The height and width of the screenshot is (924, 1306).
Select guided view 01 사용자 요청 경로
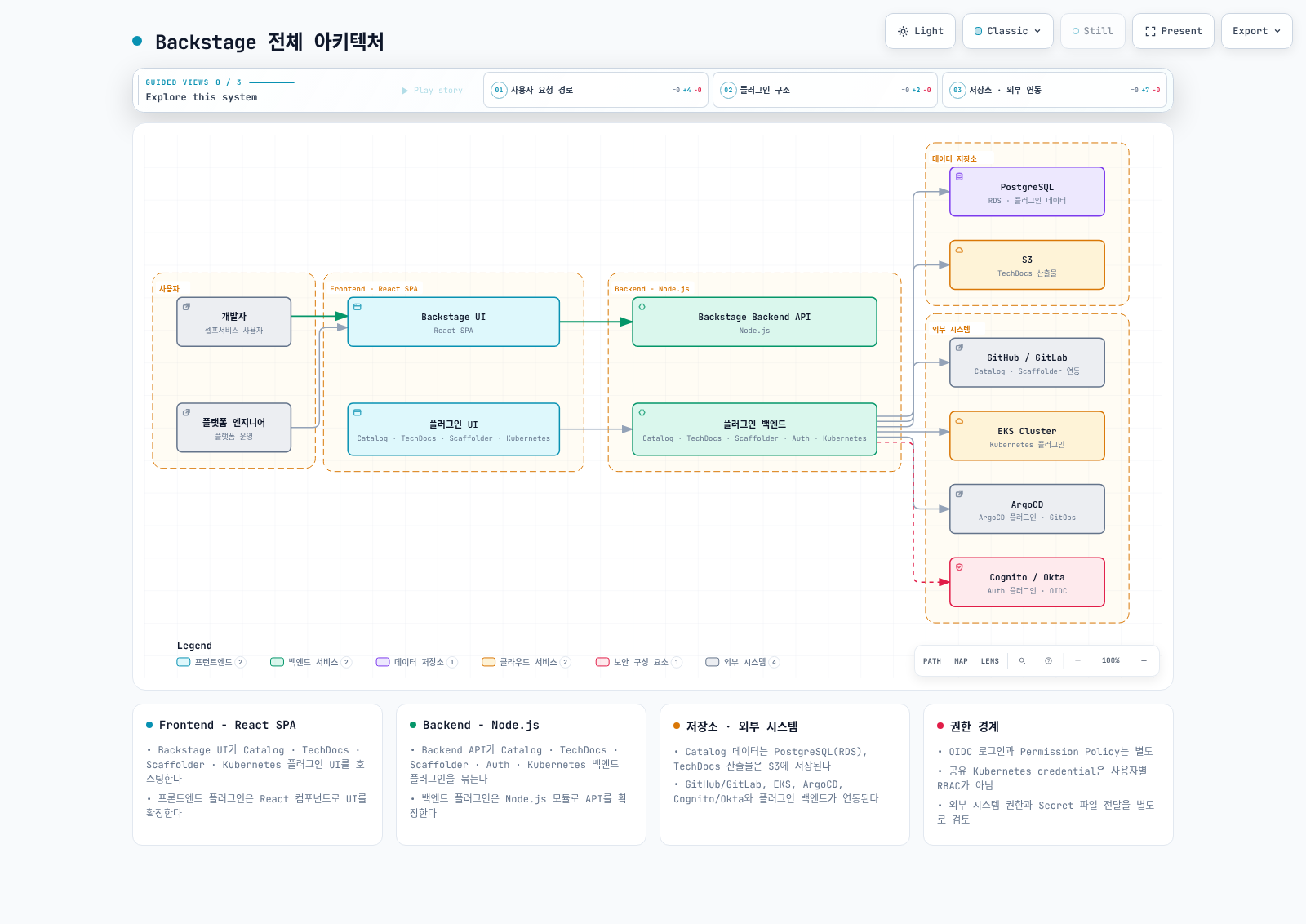[596, 90]
